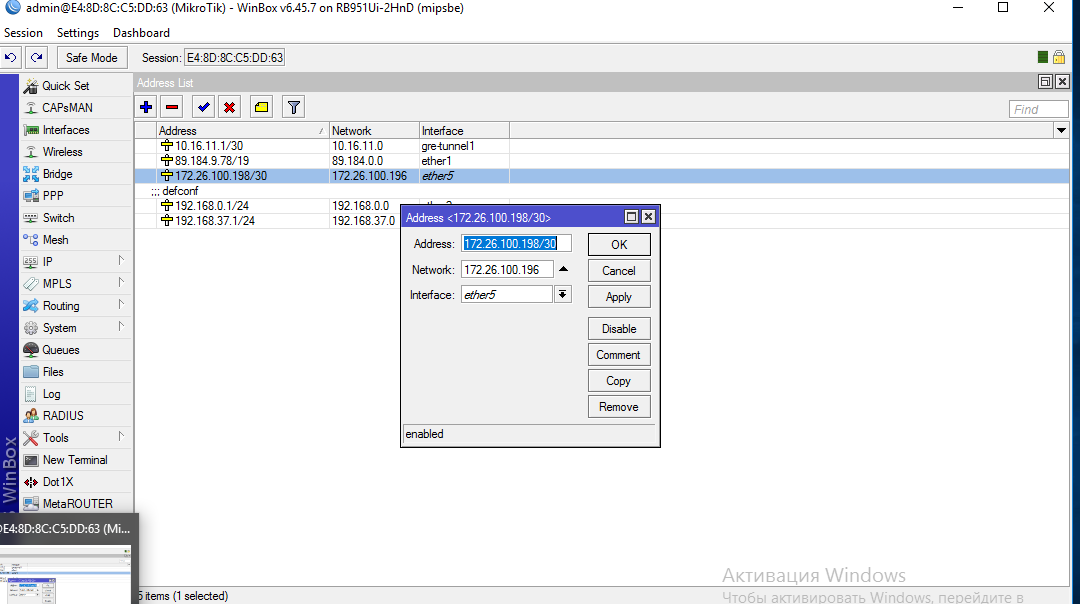Click the padlock icon in toolbar

point(1059,58)
